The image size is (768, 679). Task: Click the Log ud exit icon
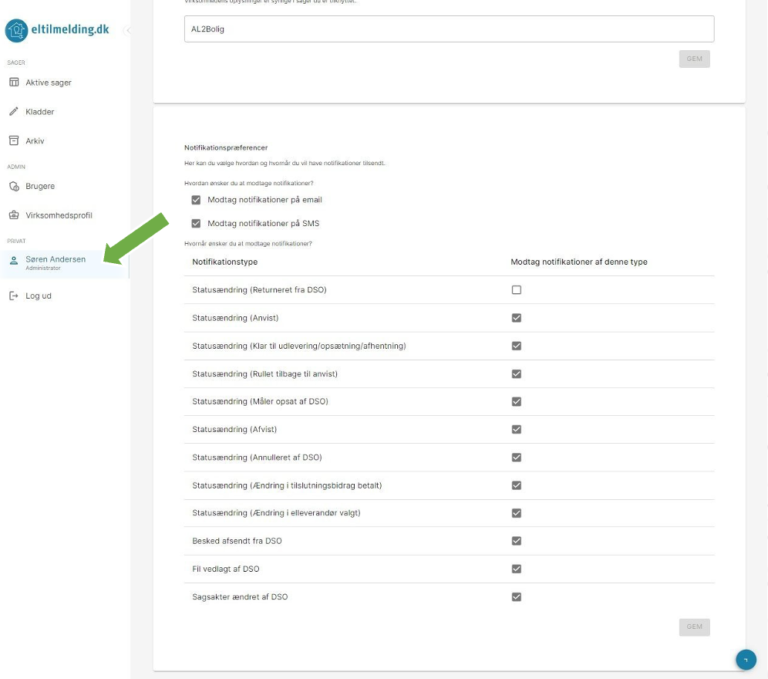tap(14, 296)
